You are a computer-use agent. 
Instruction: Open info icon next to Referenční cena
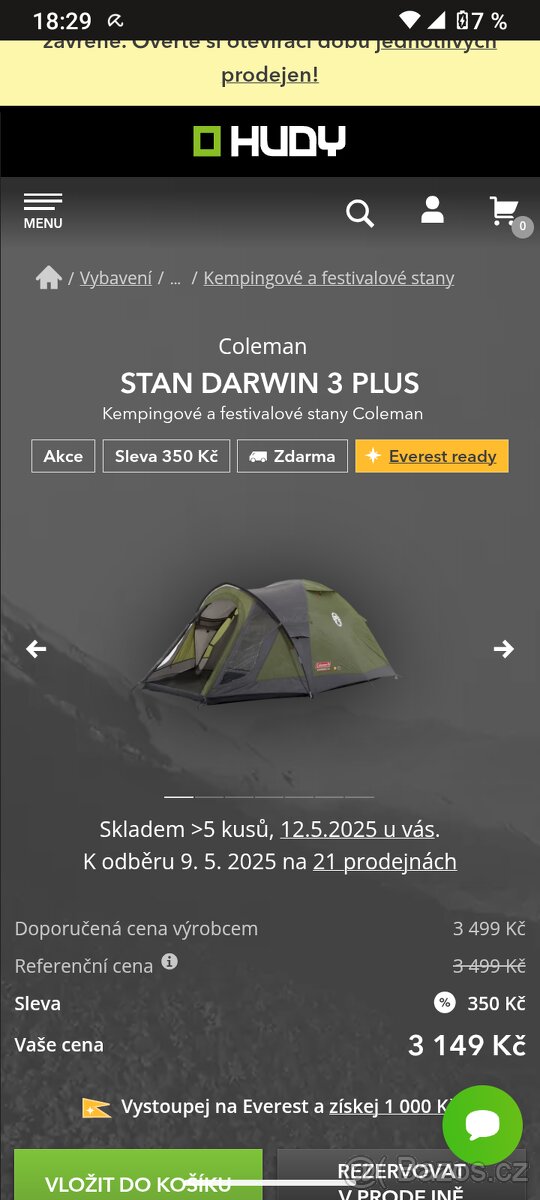[x=170, y=962]
